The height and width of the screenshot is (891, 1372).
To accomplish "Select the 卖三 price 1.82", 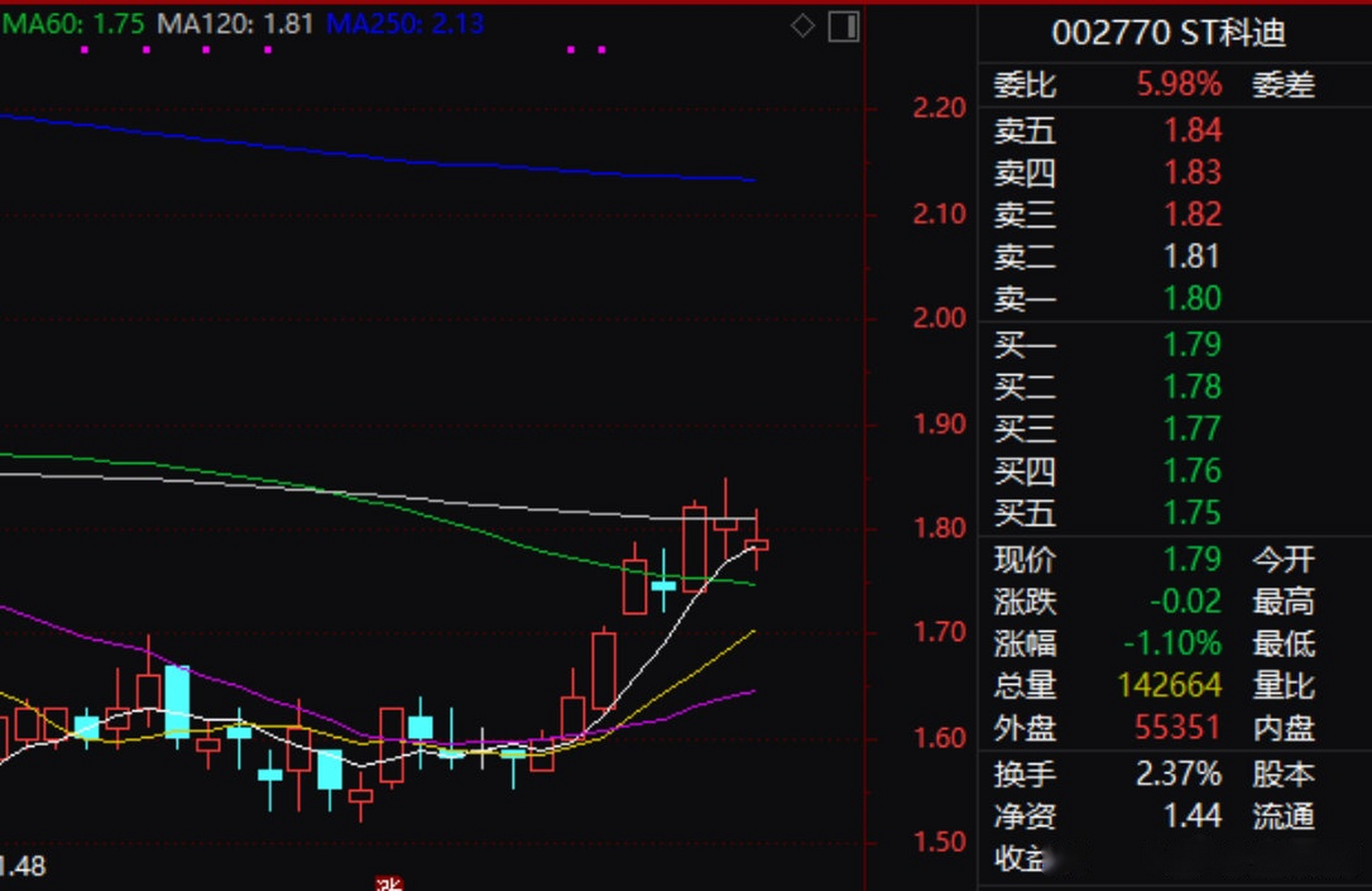I will (x=1193, y=214).
